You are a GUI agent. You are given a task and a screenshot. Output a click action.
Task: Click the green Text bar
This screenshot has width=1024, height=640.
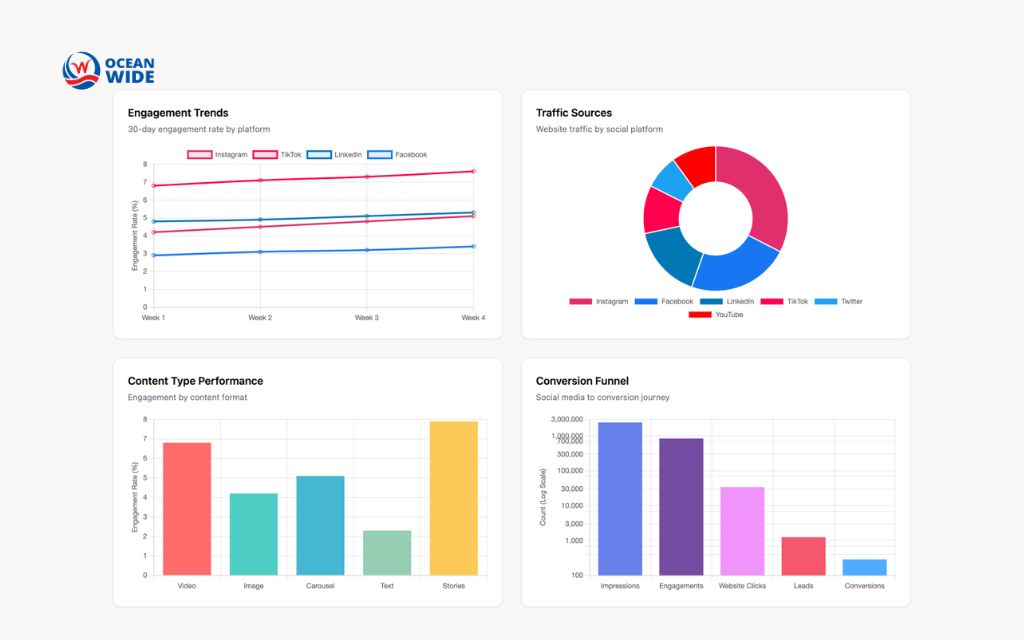387,552
